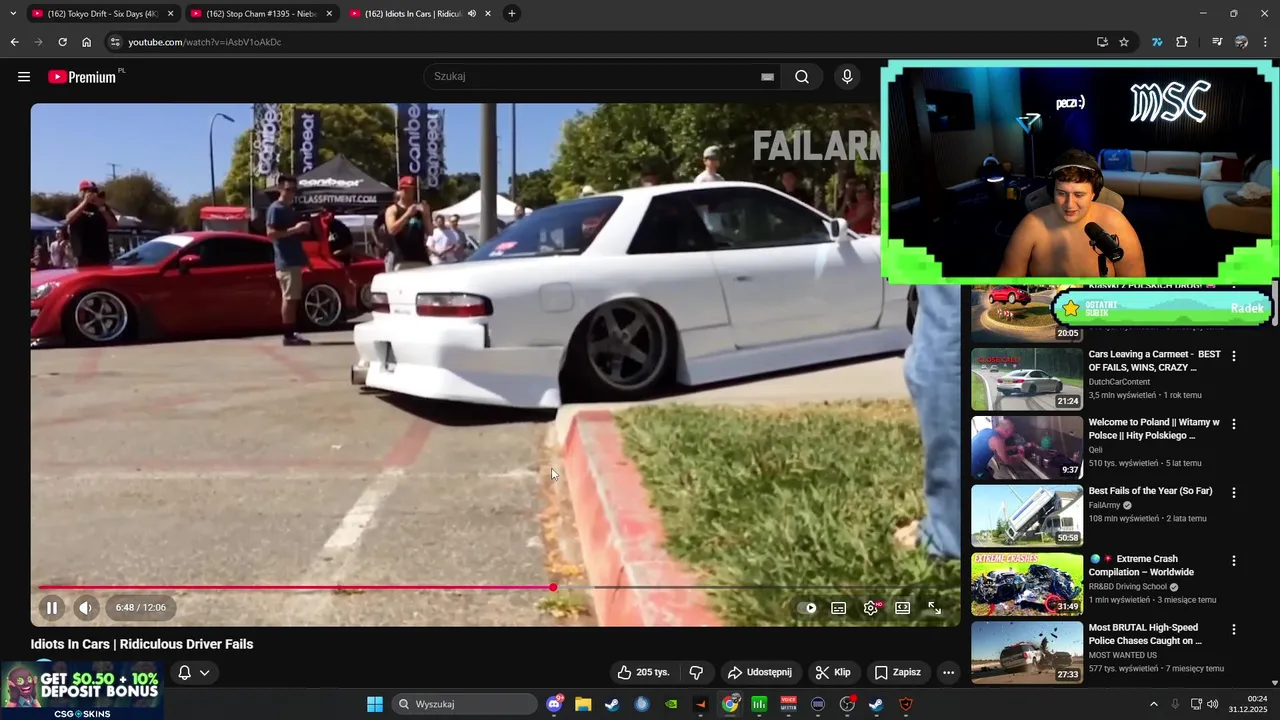View site information for youtube.com
Image resolution: width=1280 pixels, height=720 pixels.
point(116,42)
